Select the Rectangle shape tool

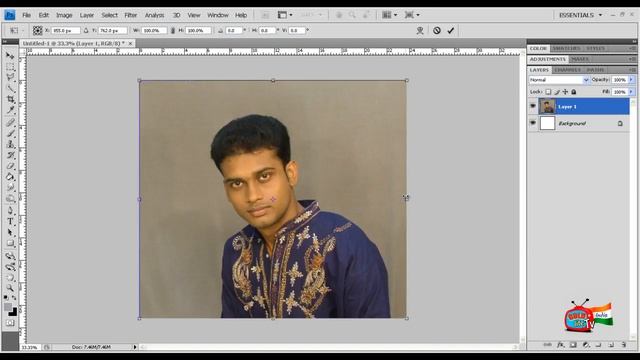pyautogui.click(x=10, y=244)
